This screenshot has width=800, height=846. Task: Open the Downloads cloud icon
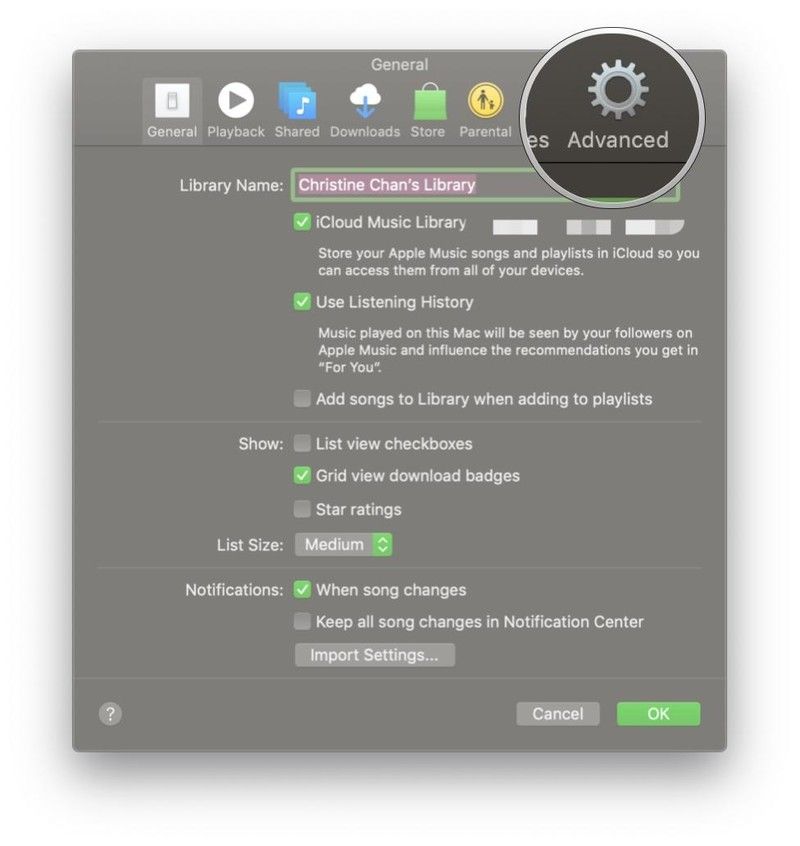coord(365,101)
